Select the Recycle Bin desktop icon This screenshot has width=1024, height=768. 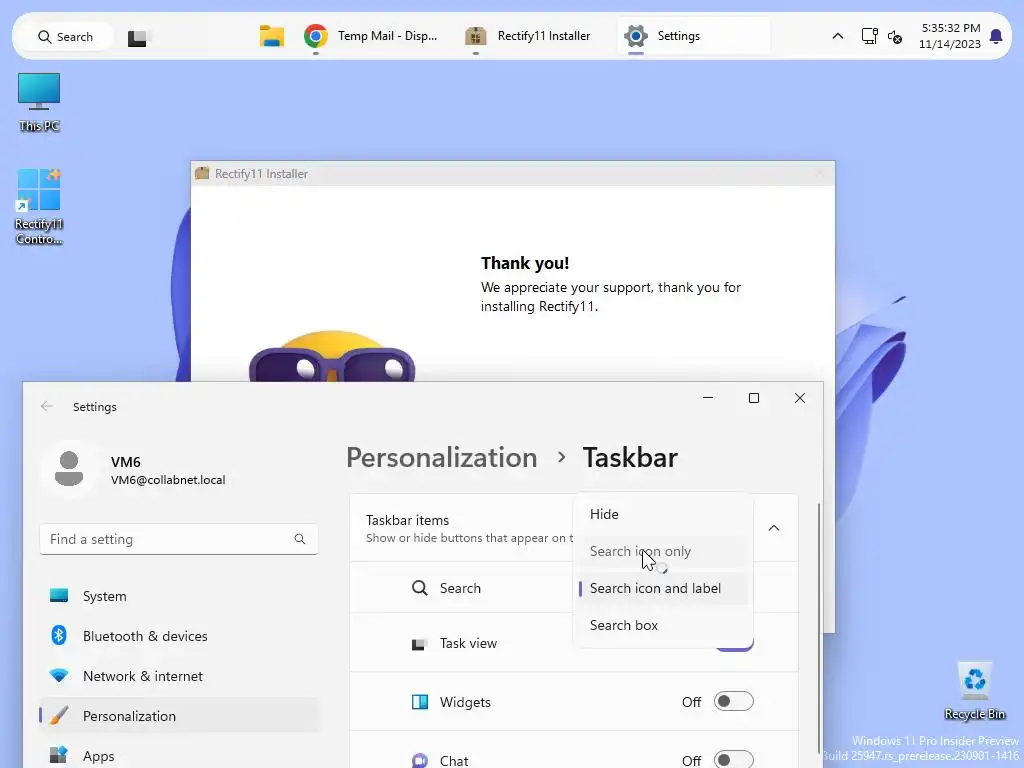tap(974, 691)
